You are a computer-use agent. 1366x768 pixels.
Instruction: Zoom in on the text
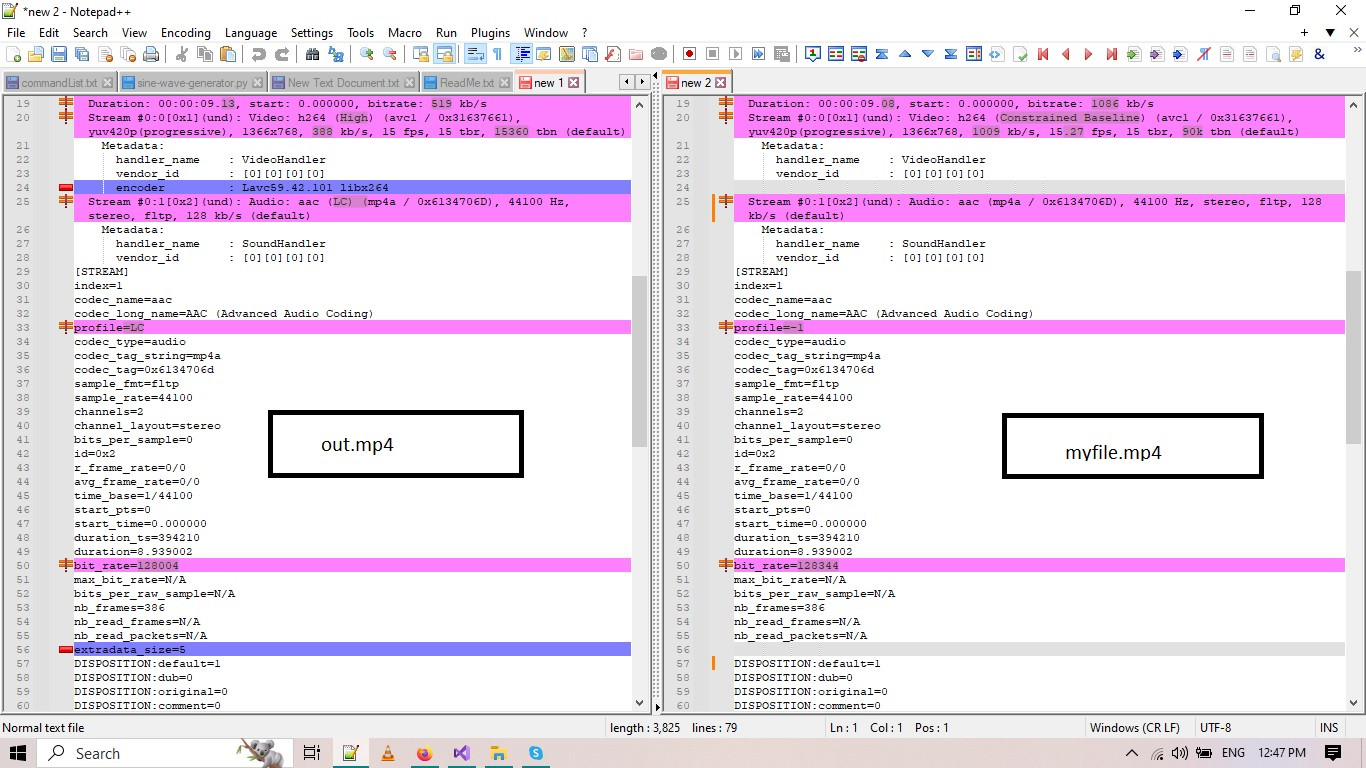pos(368,54)
